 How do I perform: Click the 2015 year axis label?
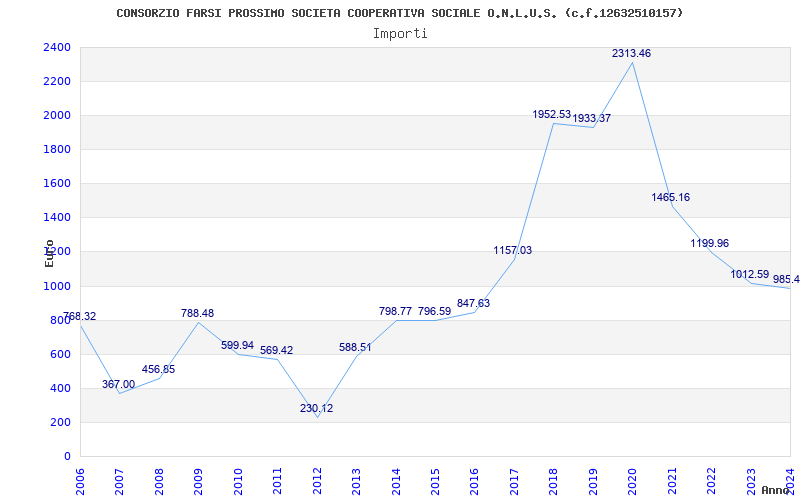pos(436,481)
